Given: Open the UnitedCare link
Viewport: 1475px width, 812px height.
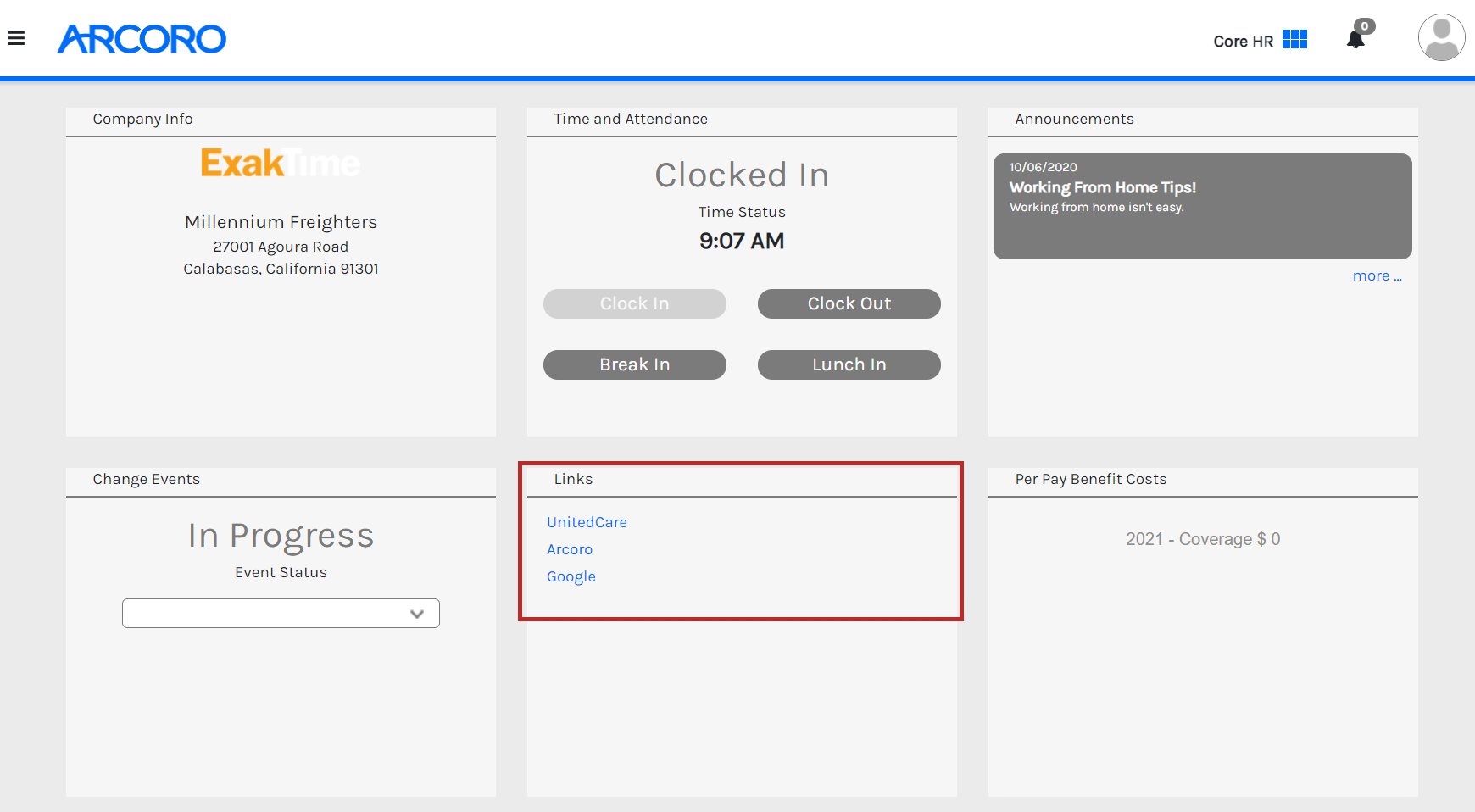Looking at the screenshot, I should click(587, 522).
